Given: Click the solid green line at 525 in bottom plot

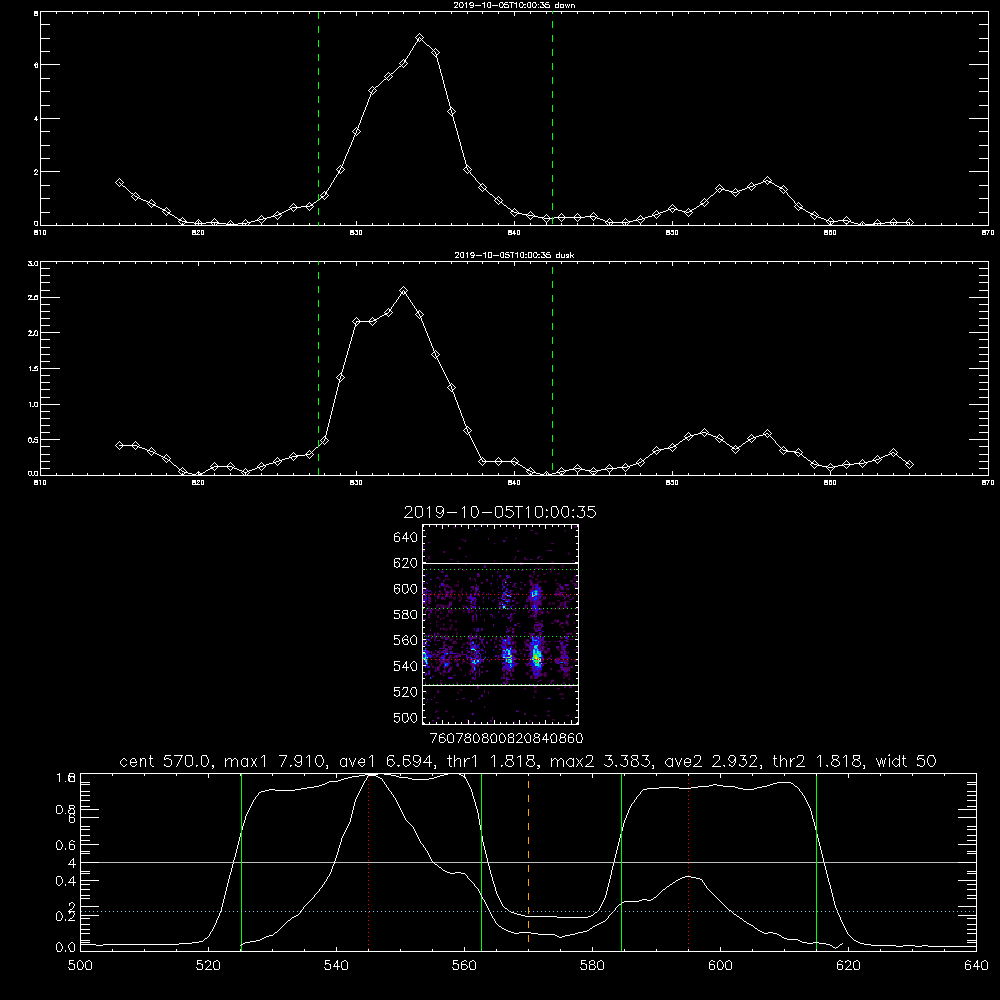Looking at the screenshot, I should pos(241,860).
